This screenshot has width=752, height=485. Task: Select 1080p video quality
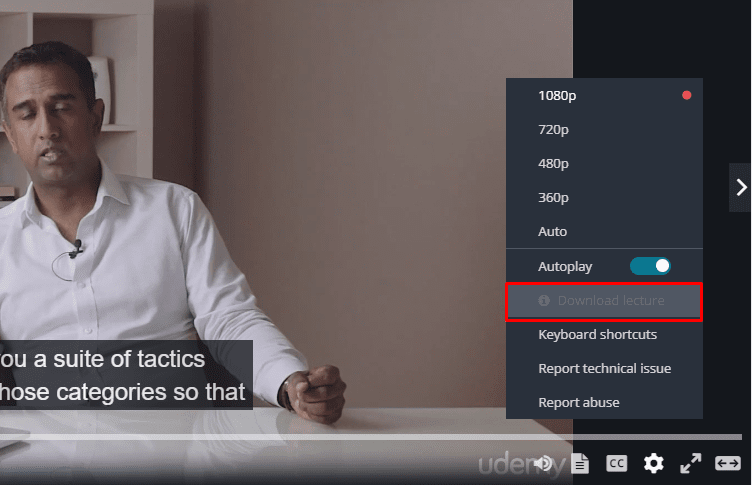pos(604,95)
